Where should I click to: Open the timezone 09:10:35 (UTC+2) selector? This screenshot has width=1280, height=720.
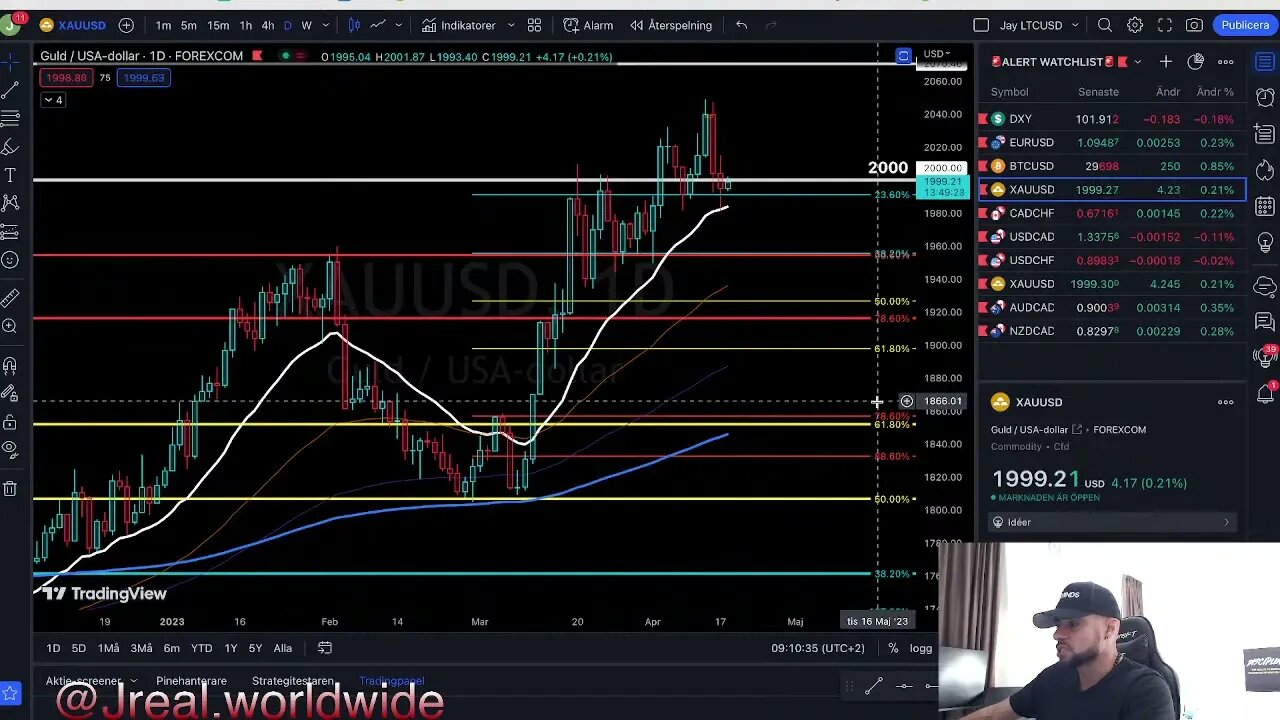(x=816, y=648)
